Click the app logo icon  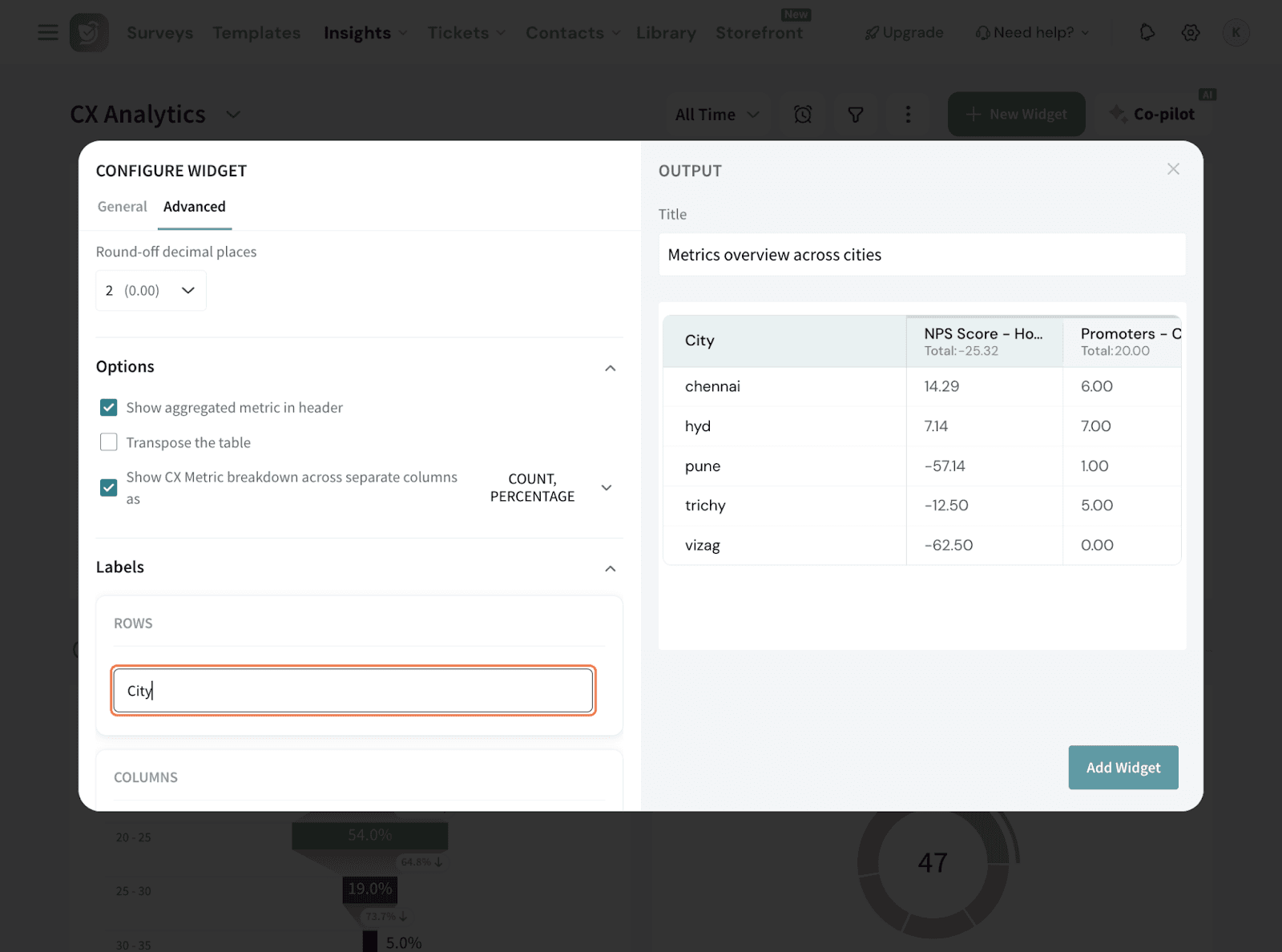point(89,33)
